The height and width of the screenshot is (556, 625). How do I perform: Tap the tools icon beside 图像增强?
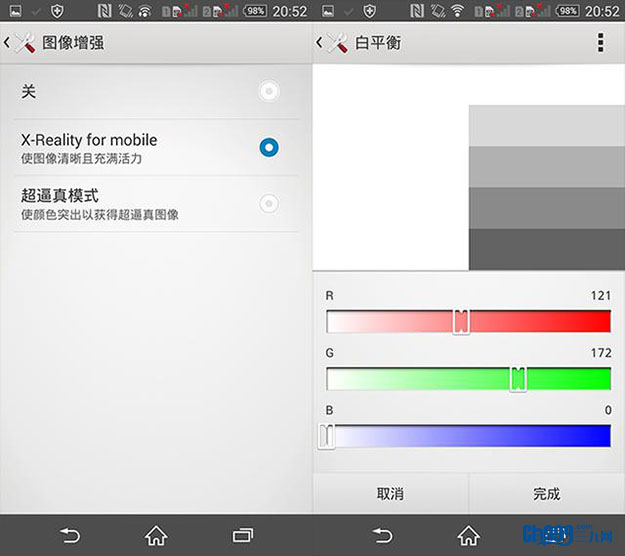pyautogui.click(x=25, y=43)
